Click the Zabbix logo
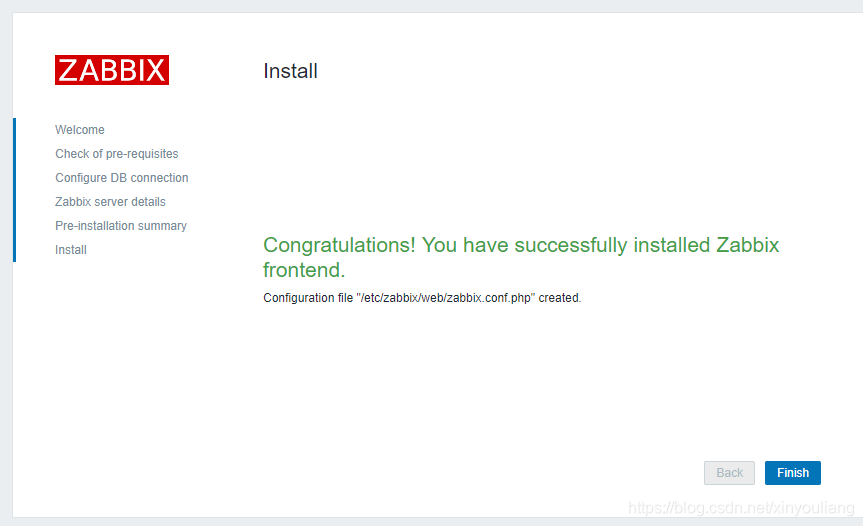 tap(112, 70)
